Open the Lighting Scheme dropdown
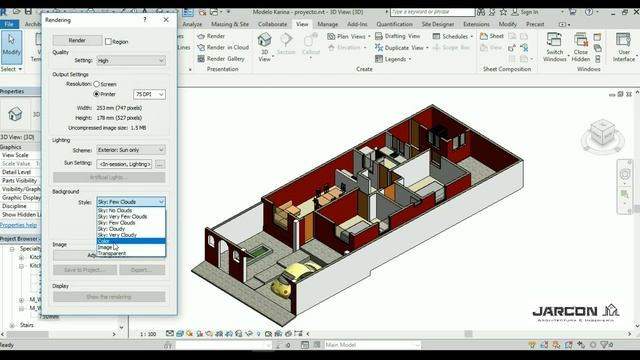This screenshot has height=360, width=640. pos(131,150)
